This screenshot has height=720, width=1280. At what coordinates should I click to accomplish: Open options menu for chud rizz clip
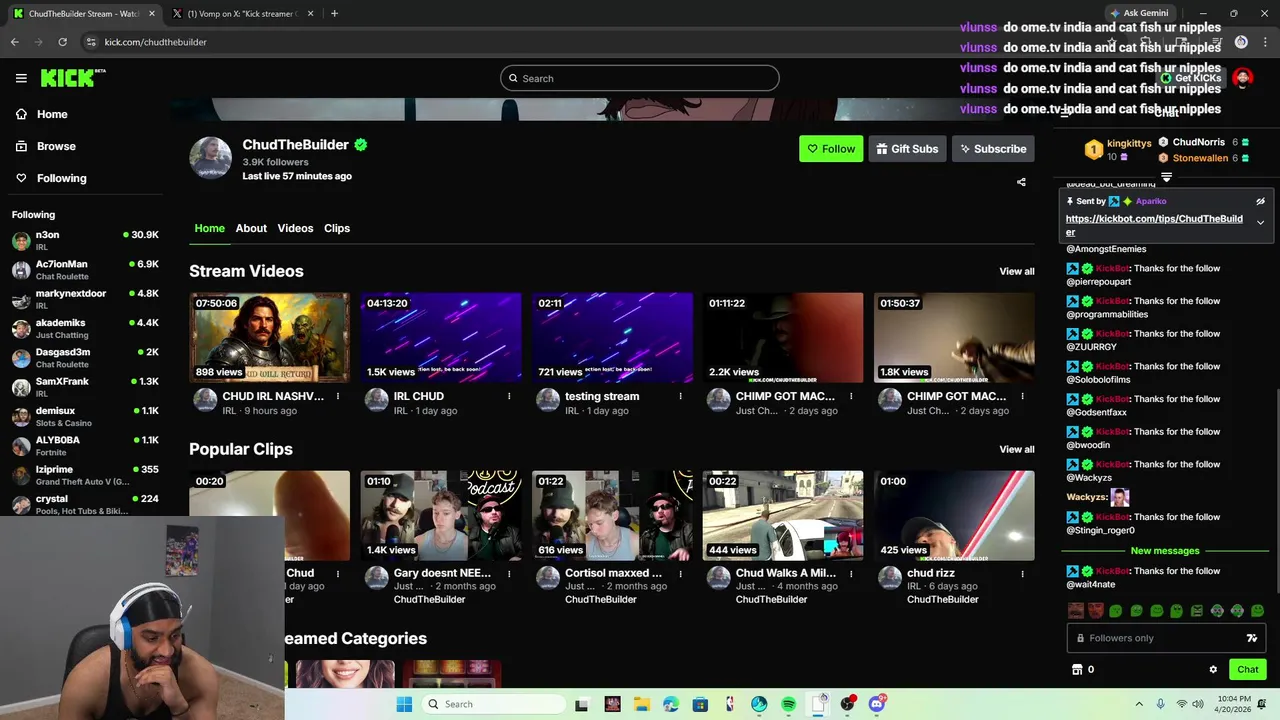1022,574
